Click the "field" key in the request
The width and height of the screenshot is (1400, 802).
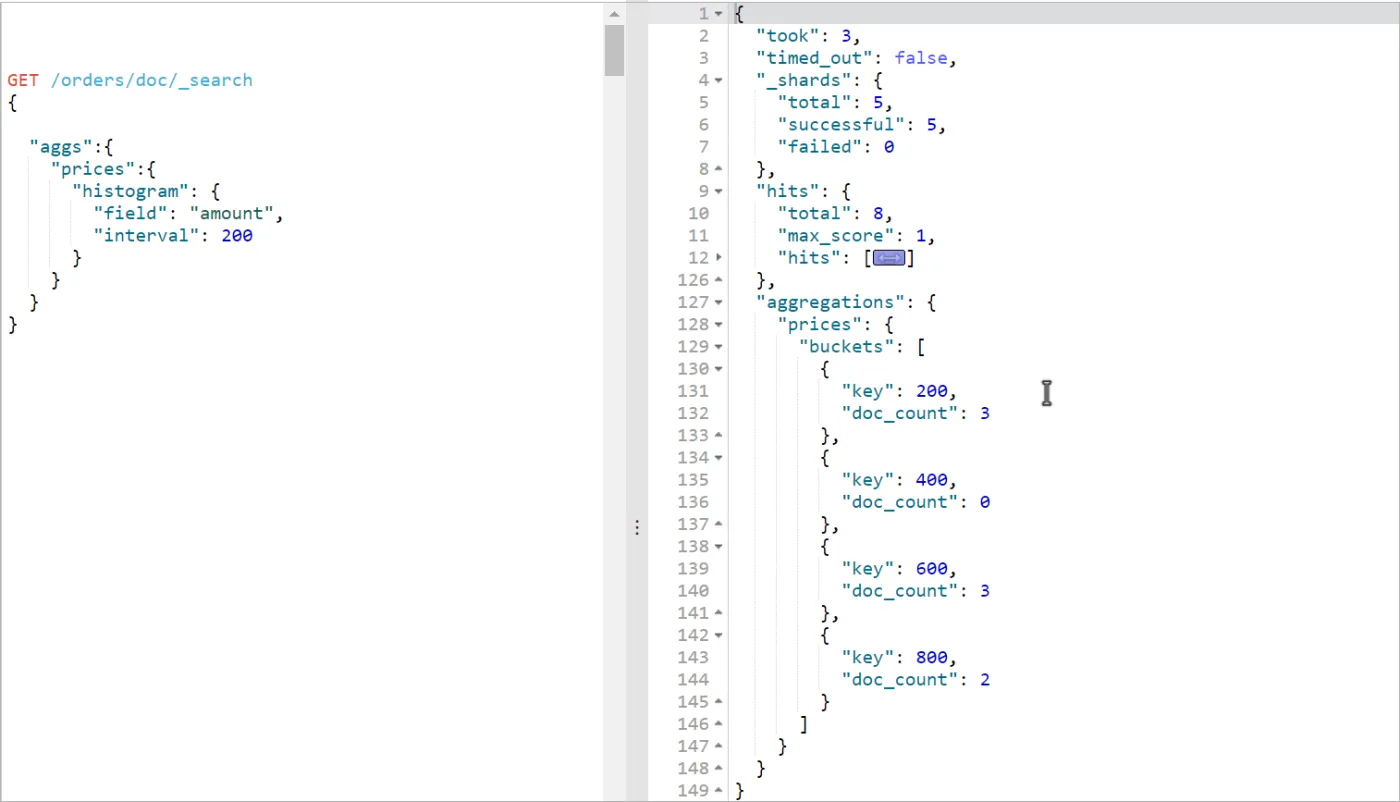[x=132, y=213]
